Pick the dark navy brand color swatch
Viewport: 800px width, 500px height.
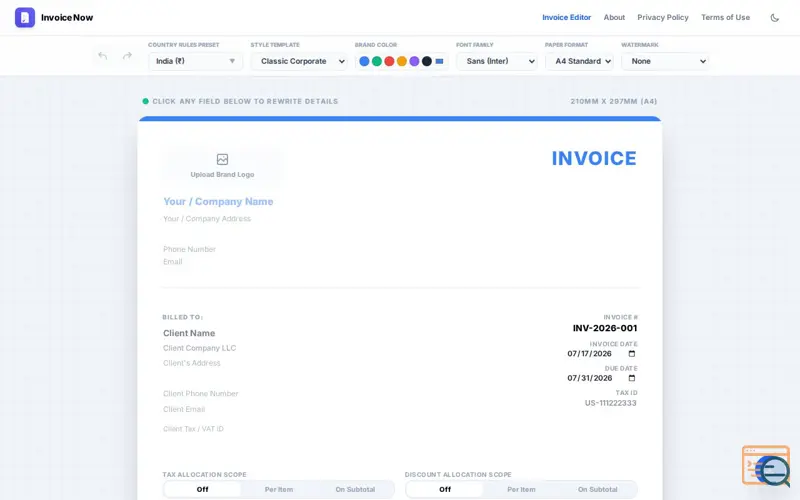click(x=427, y=61)
